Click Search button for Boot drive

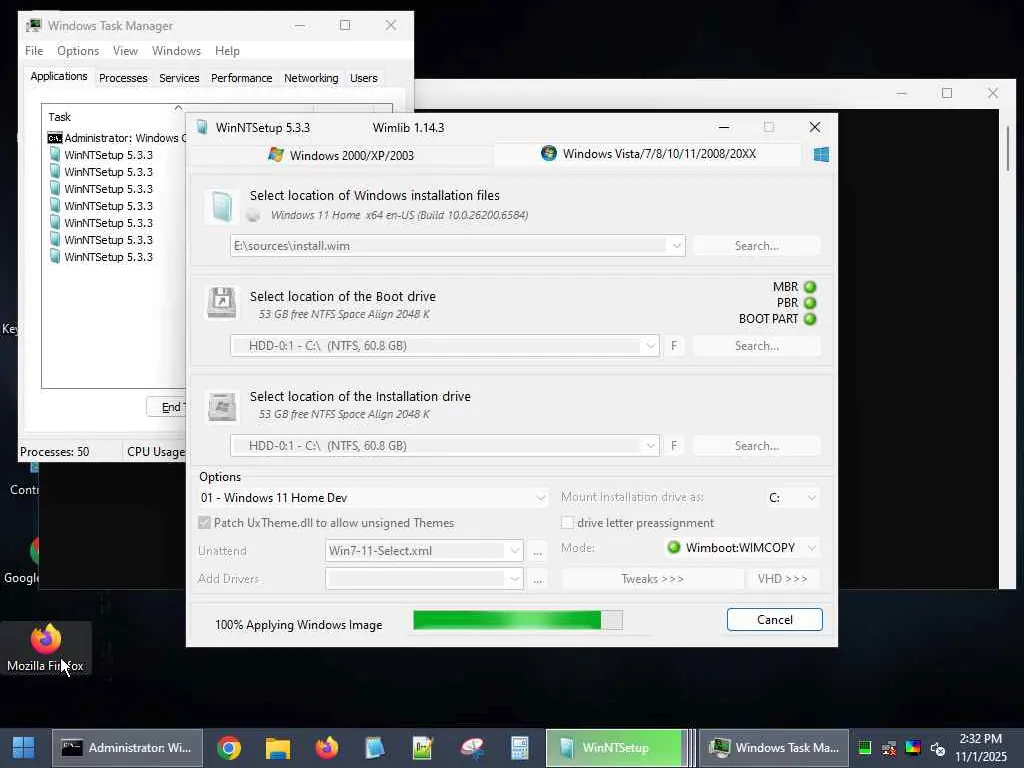click(756, 346)
